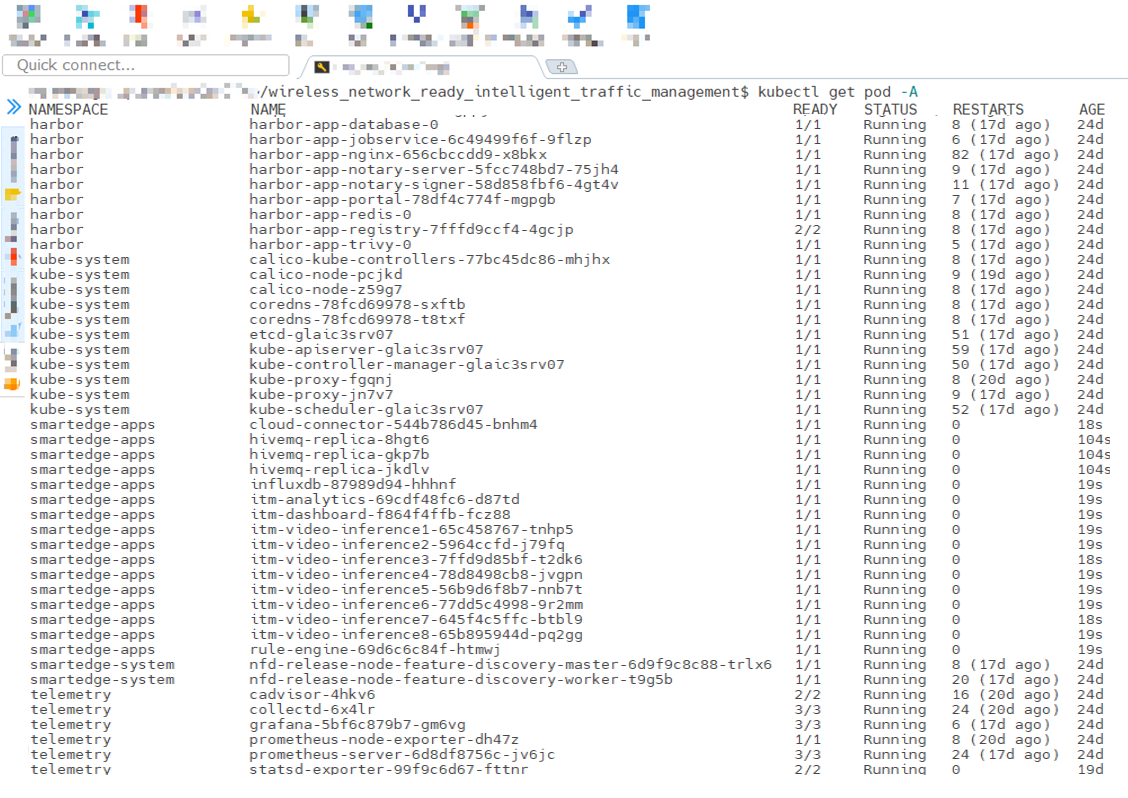Select pod statsd-exporter-99f9c6d67-fttnr
Image resolution: width=1128 pixels, height=798 pixels.
point(389,769)
